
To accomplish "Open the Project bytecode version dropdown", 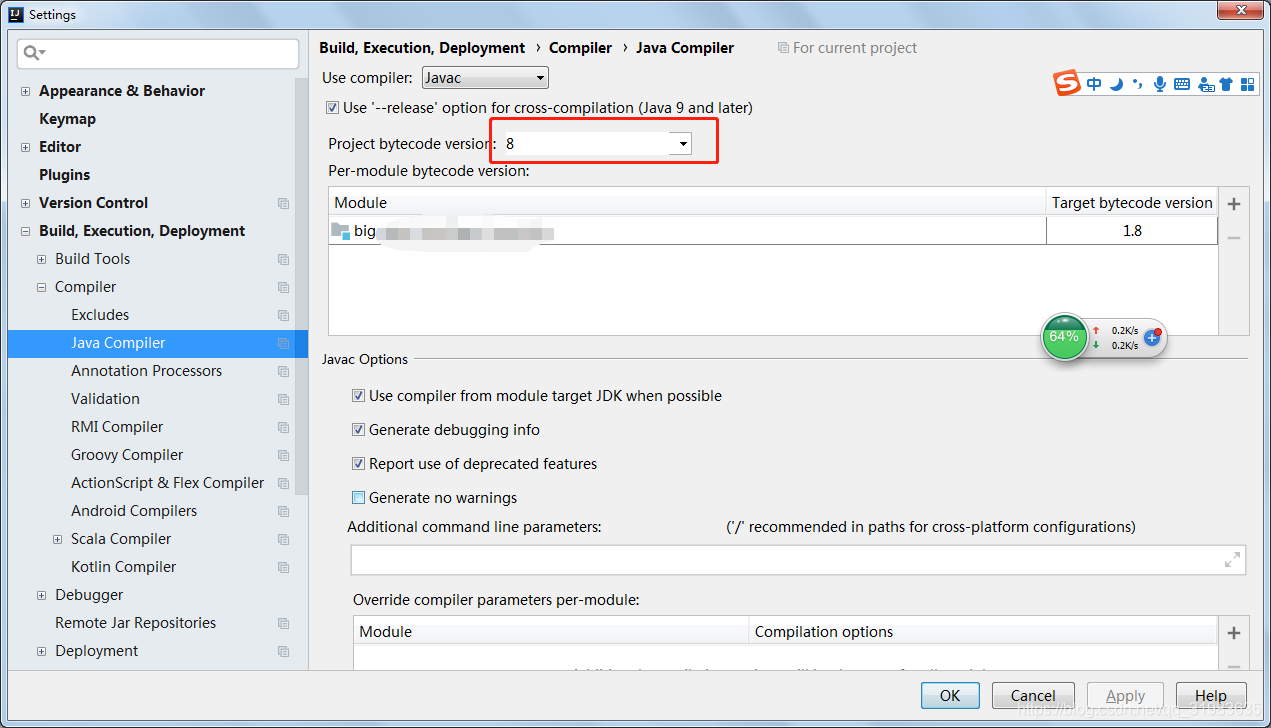I will 681,143.
